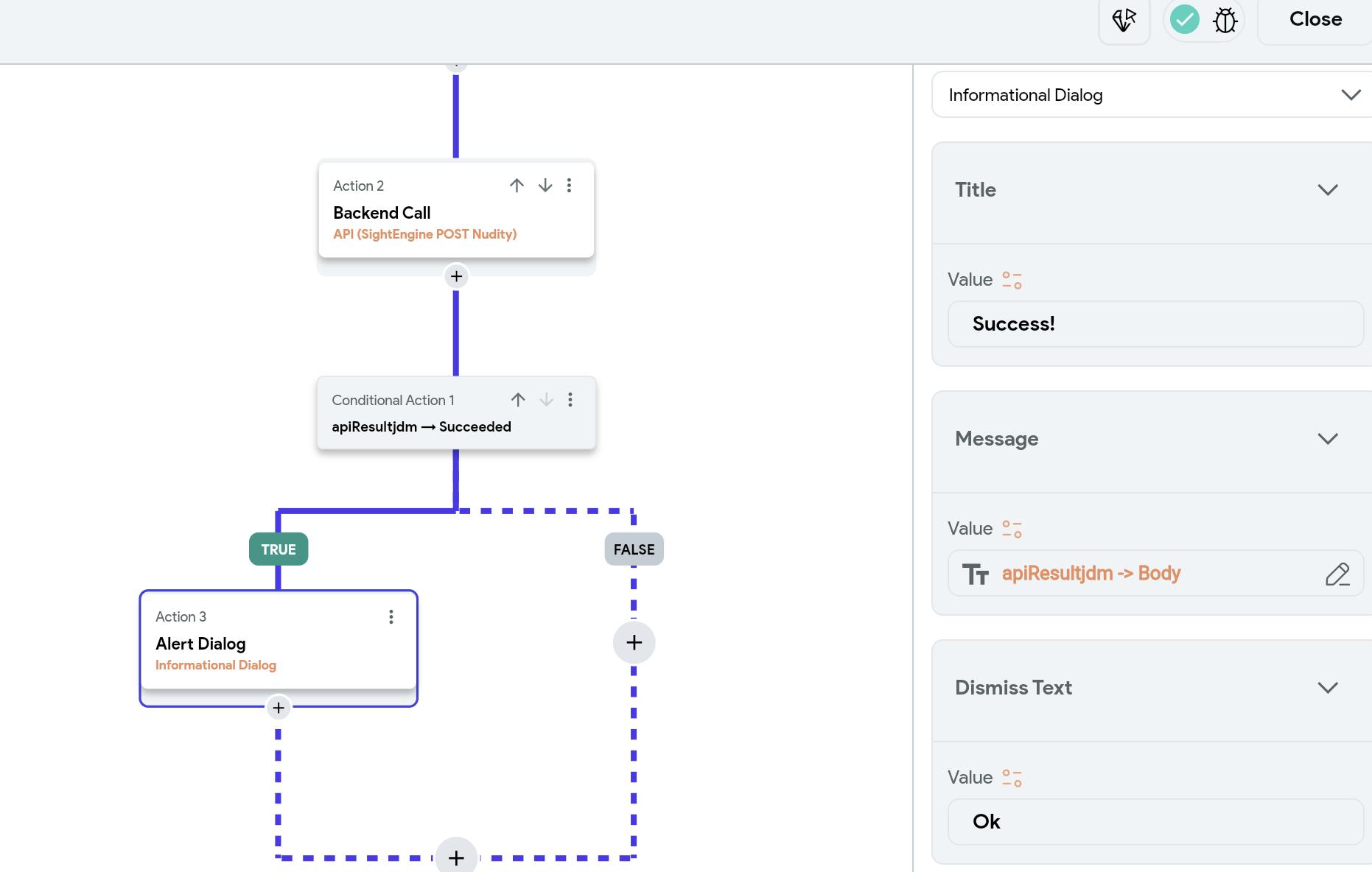
Task: Move Conditional Action 1 up
Action: [x=518, y=400]
